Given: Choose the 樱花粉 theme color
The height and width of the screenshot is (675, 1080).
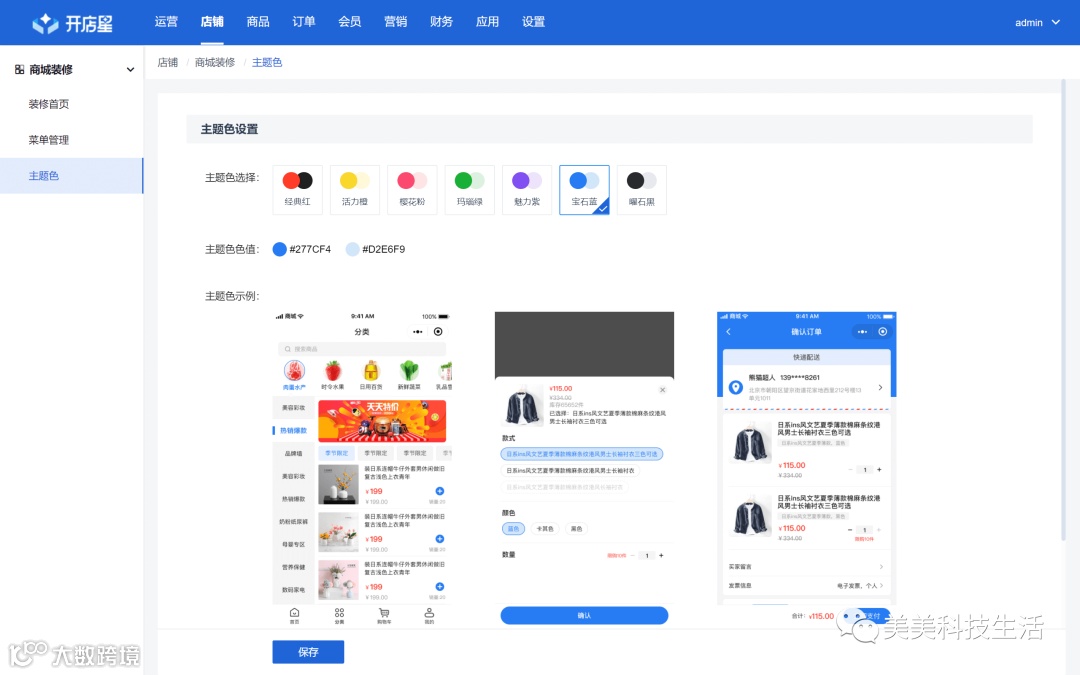Looking at the screenshot, I should pyautogui.click(x=412, y=189).
